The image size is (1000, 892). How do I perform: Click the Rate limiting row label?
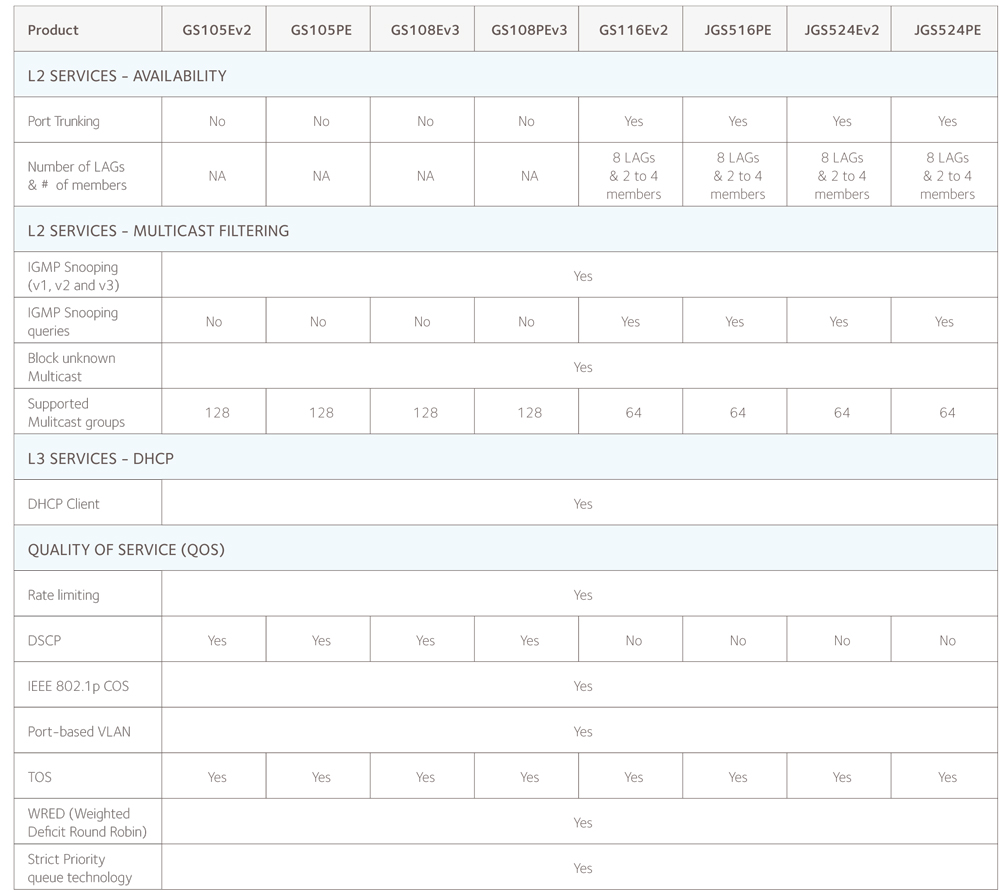63,595
